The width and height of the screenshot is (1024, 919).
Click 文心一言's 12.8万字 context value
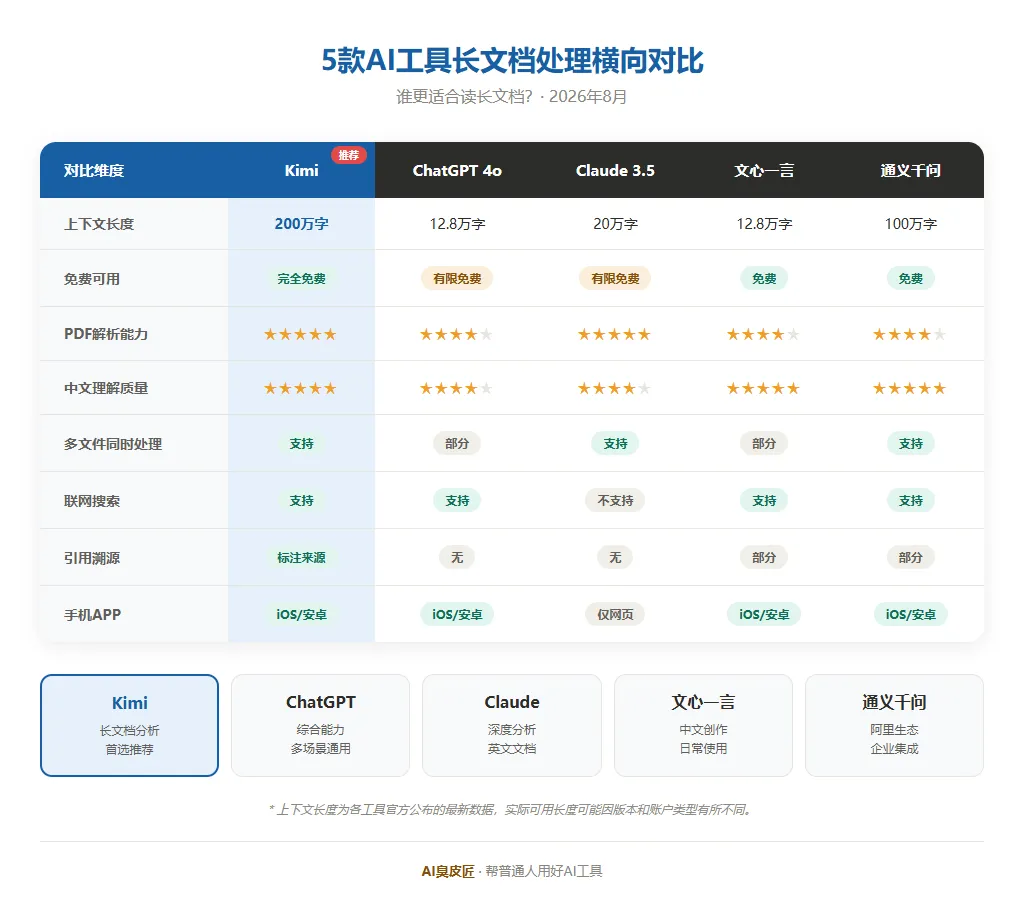tap(764, 224)
